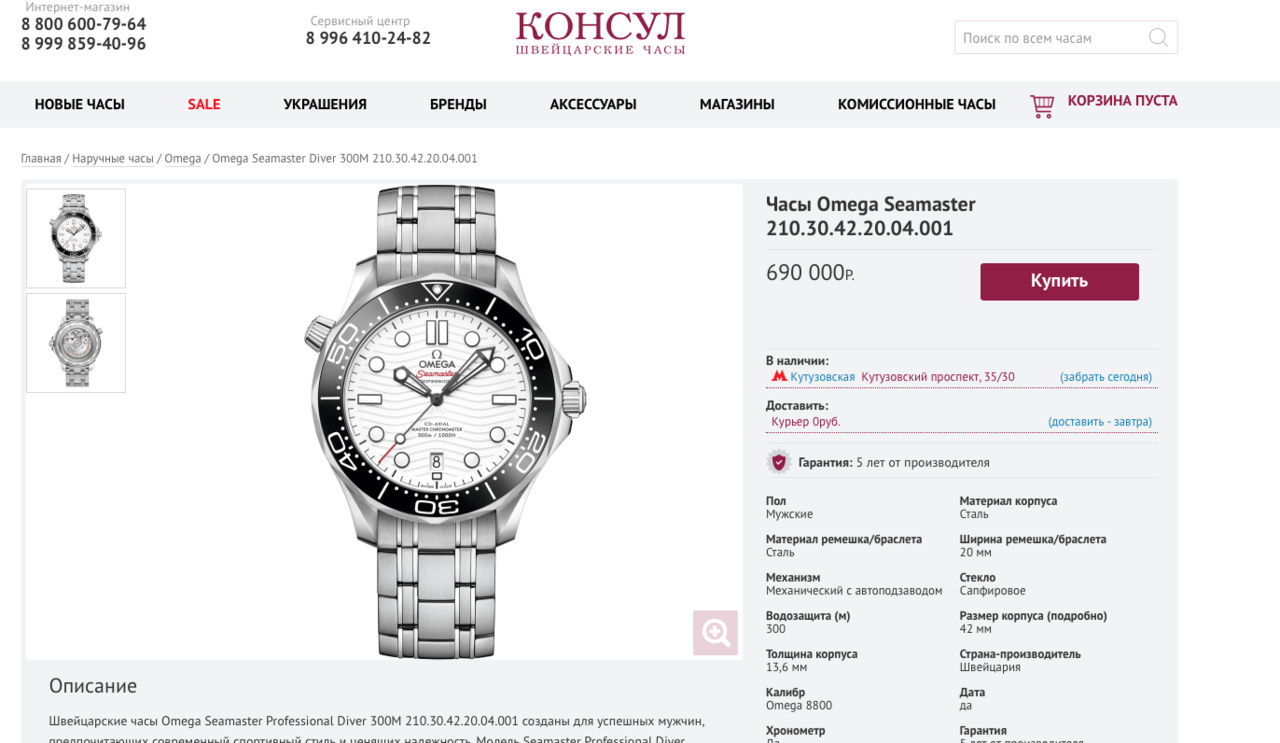Click the доставить - завтра link
Viewport: 1280px width, 743px height.
point(1100,422)
